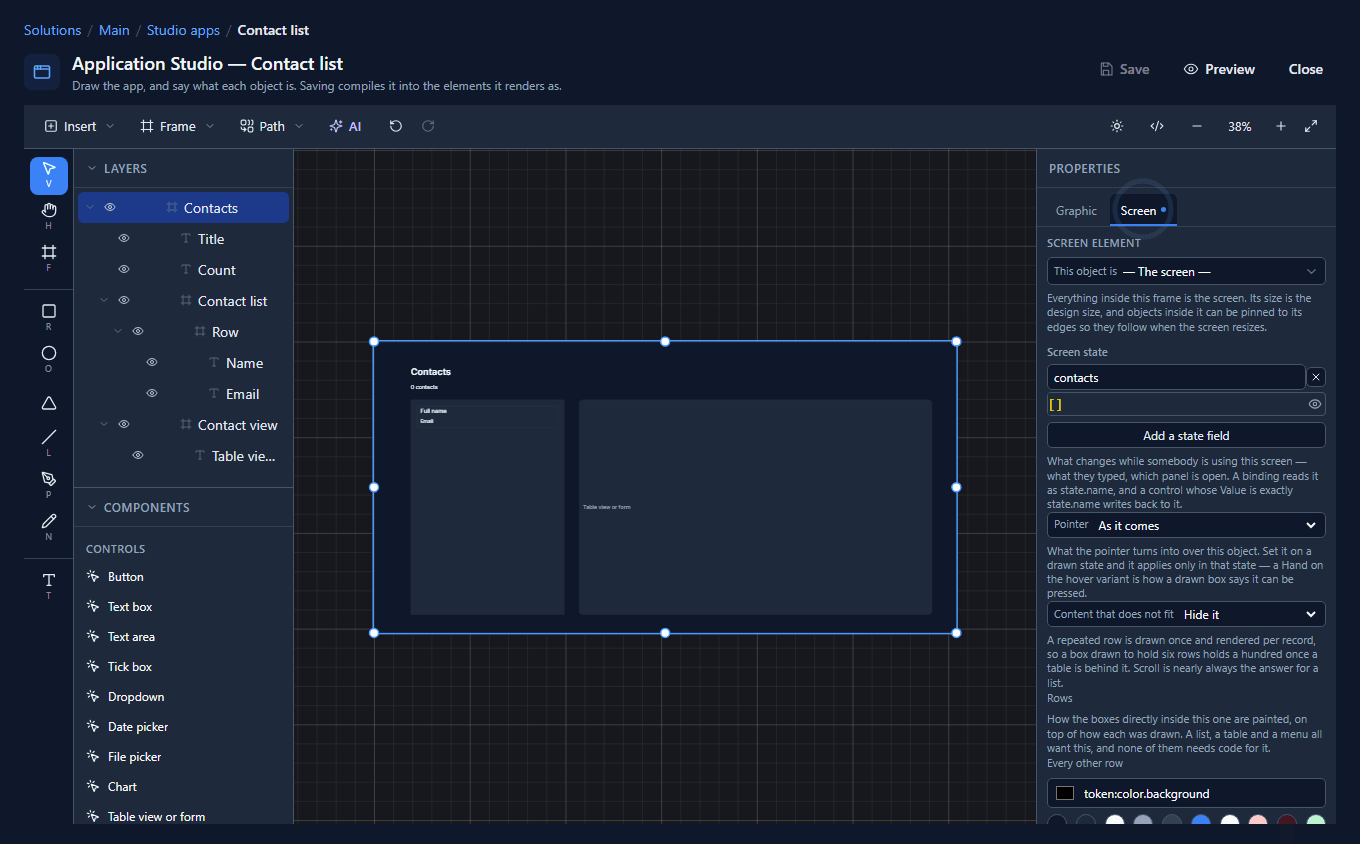Hide the Contacts frame layer
The image size is (1360, 844).
point(110,208)
